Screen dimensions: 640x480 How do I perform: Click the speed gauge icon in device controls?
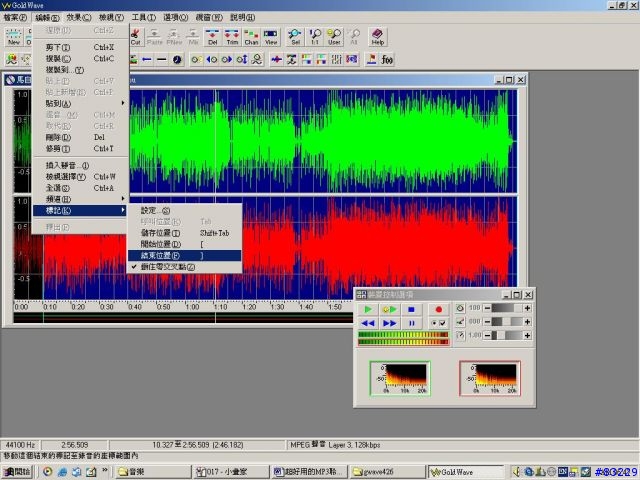point(460,335)
